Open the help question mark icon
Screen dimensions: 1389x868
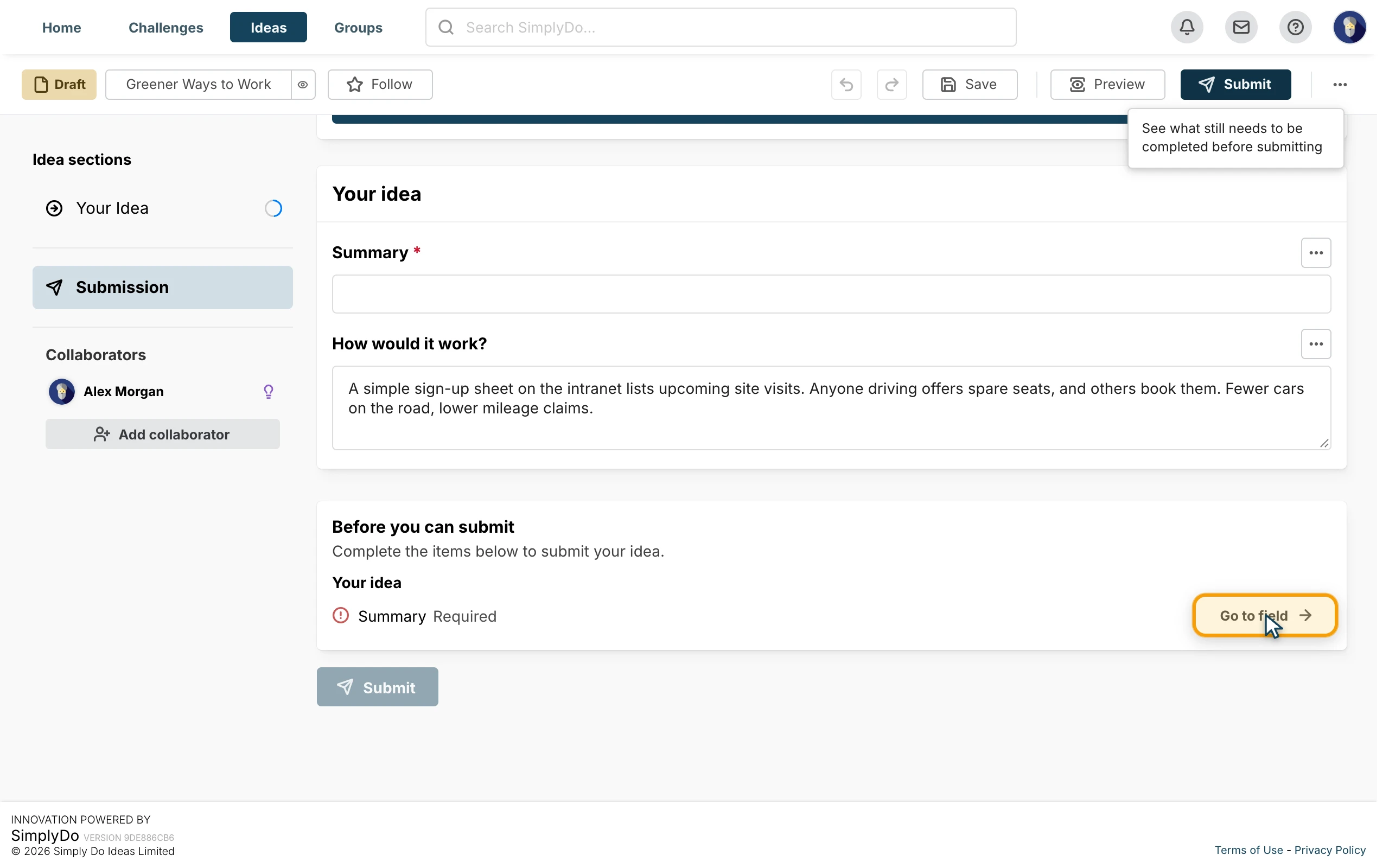(1296, 27)
